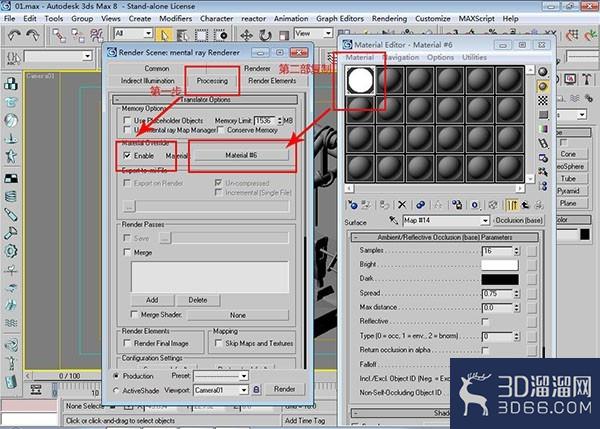600x429 pixels.
Task: Click Get Material in Material Editor
Action: point(352,206)
